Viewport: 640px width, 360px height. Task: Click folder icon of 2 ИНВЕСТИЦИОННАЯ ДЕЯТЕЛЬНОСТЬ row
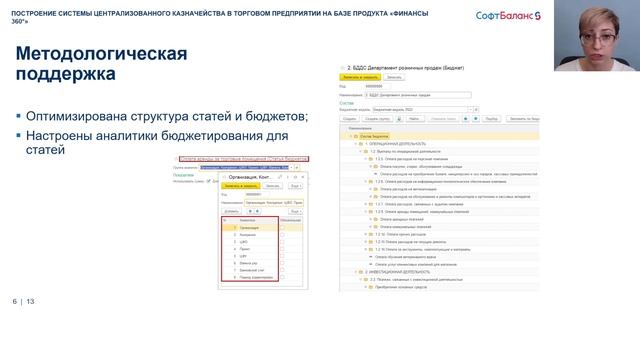361,272
